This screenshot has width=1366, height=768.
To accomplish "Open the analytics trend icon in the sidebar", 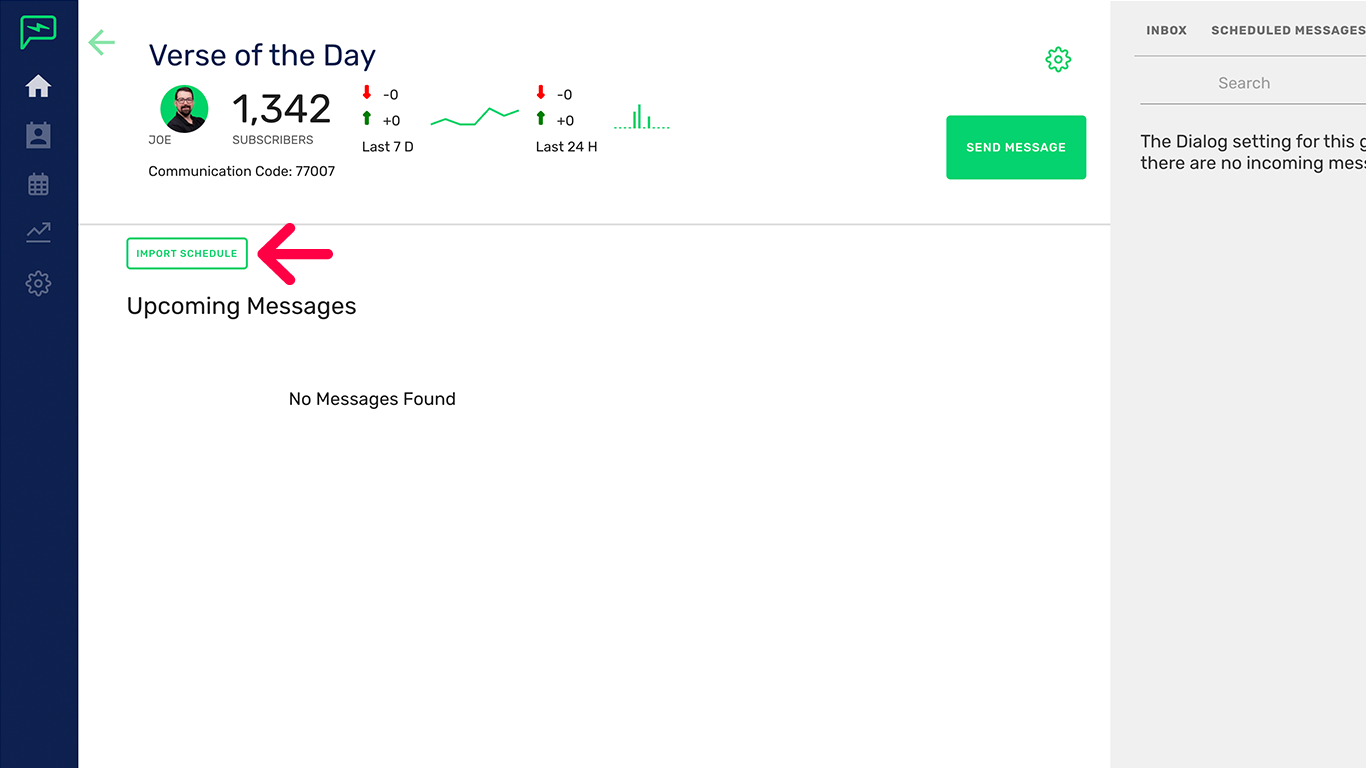I will point(38,233).
